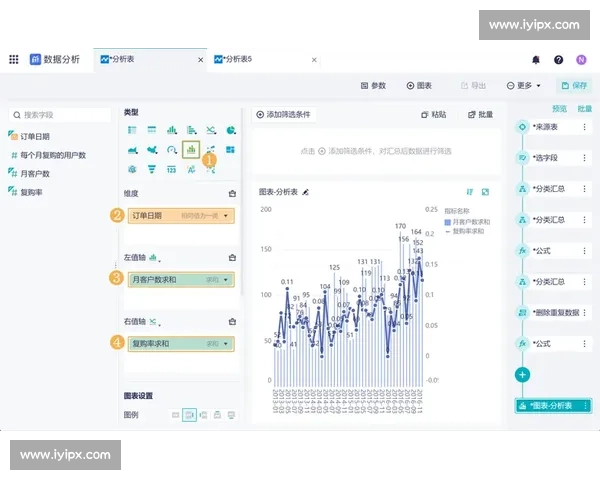Open 删除重复数据 step options menu
The width and height of the screenshot is (600, 480).
[x=584, y=313]
